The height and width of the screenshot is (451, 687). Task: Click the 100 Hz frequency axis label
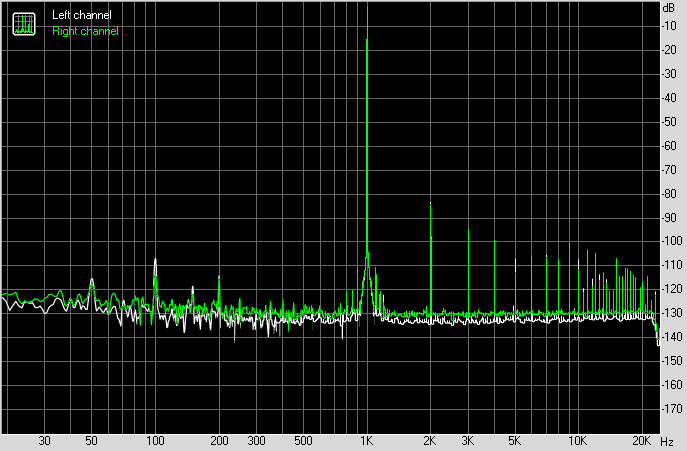pyautogui.click(x=155, y=441)
